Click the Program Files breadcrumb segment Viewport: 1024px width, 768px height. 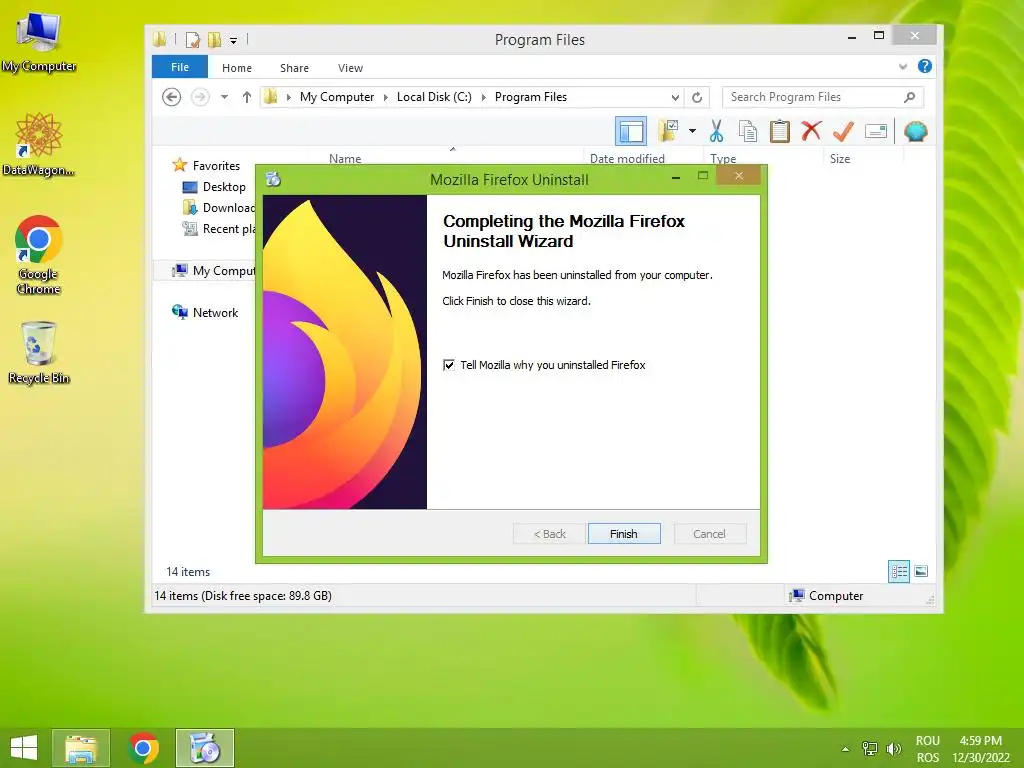click(531, 97)
